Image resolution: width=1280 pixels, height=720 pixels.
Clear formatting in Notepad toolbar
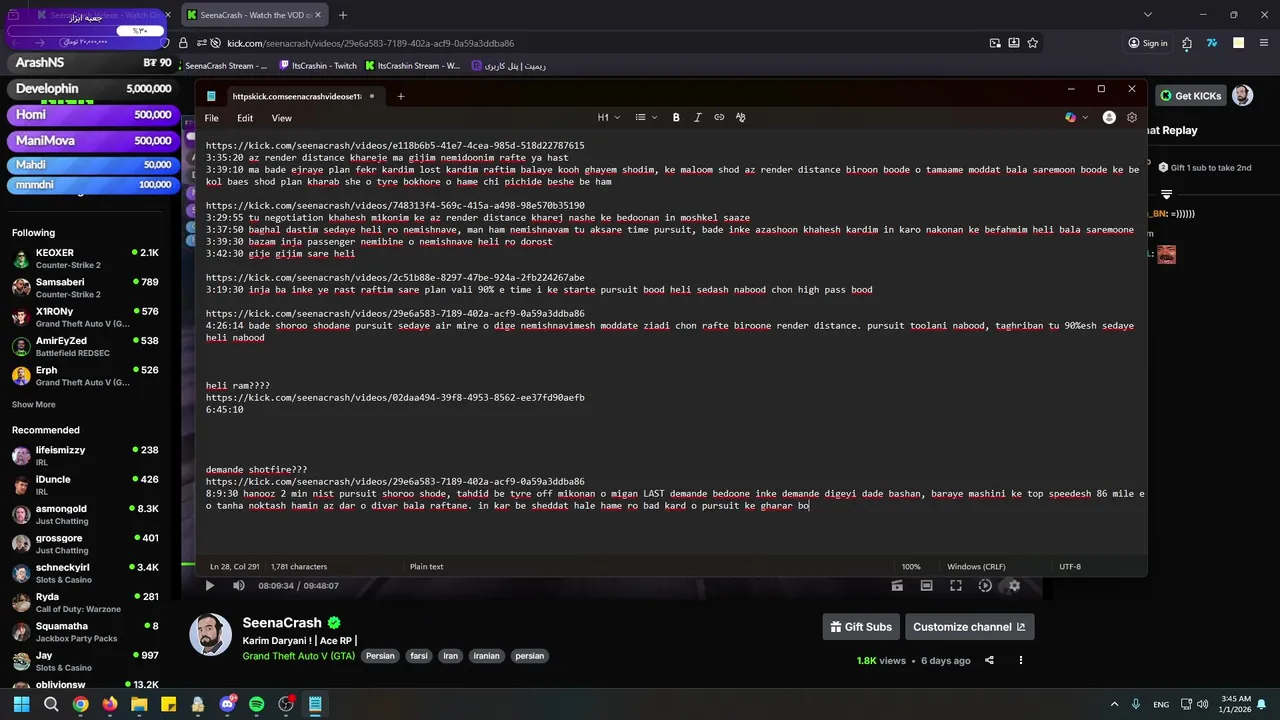(x=740, y=117)
